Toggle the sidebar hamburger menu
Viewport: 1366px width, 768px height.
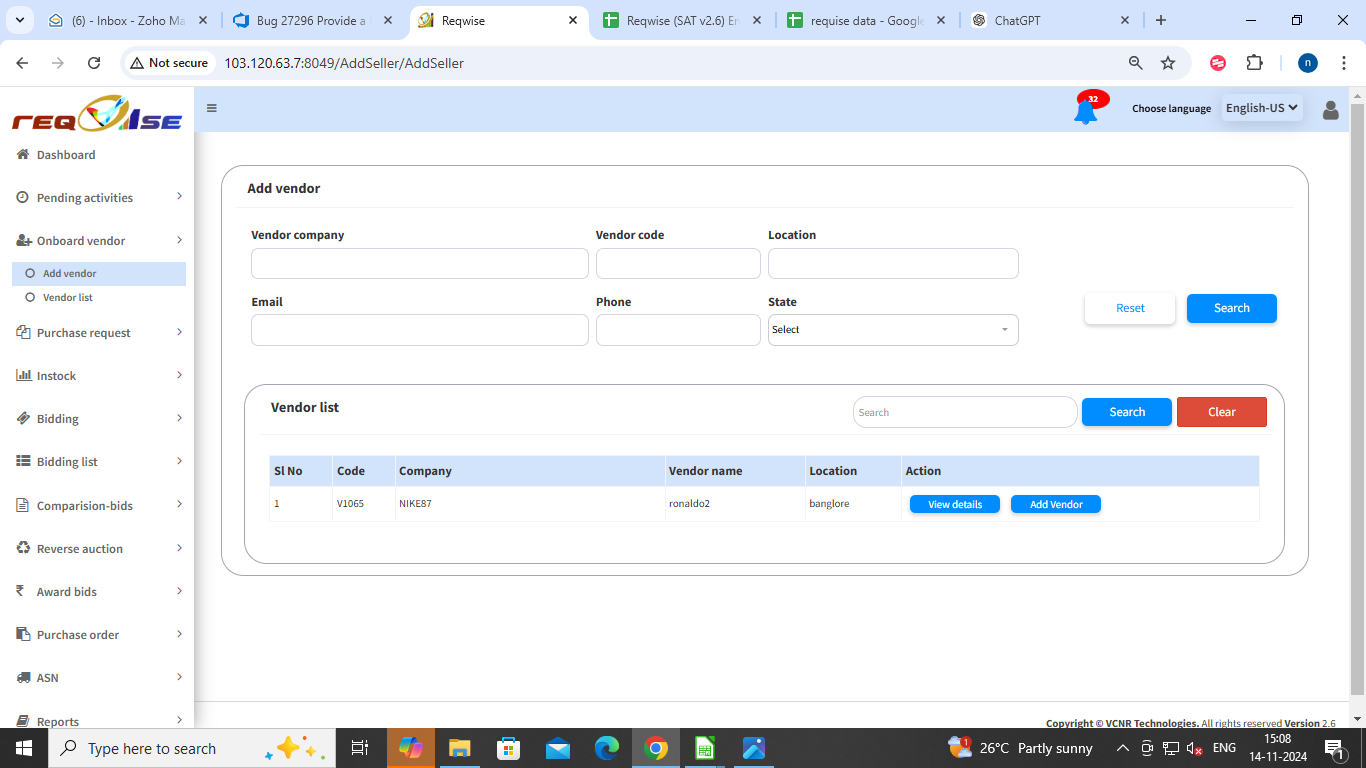[x=212, y=108]
